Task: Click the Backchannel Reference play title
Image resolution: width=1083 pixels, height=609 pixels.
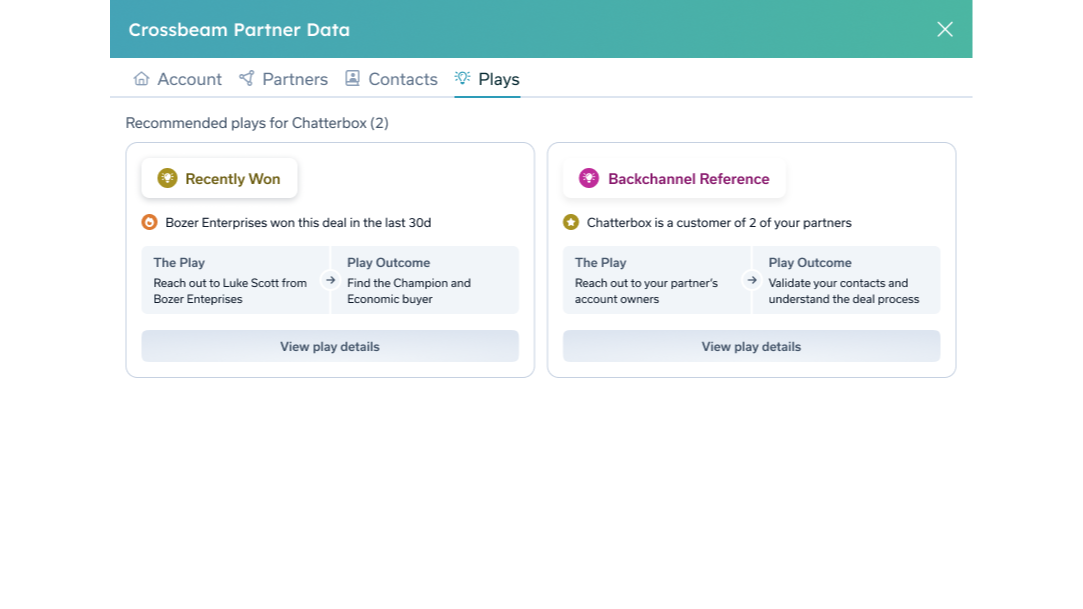Action: 688,179
